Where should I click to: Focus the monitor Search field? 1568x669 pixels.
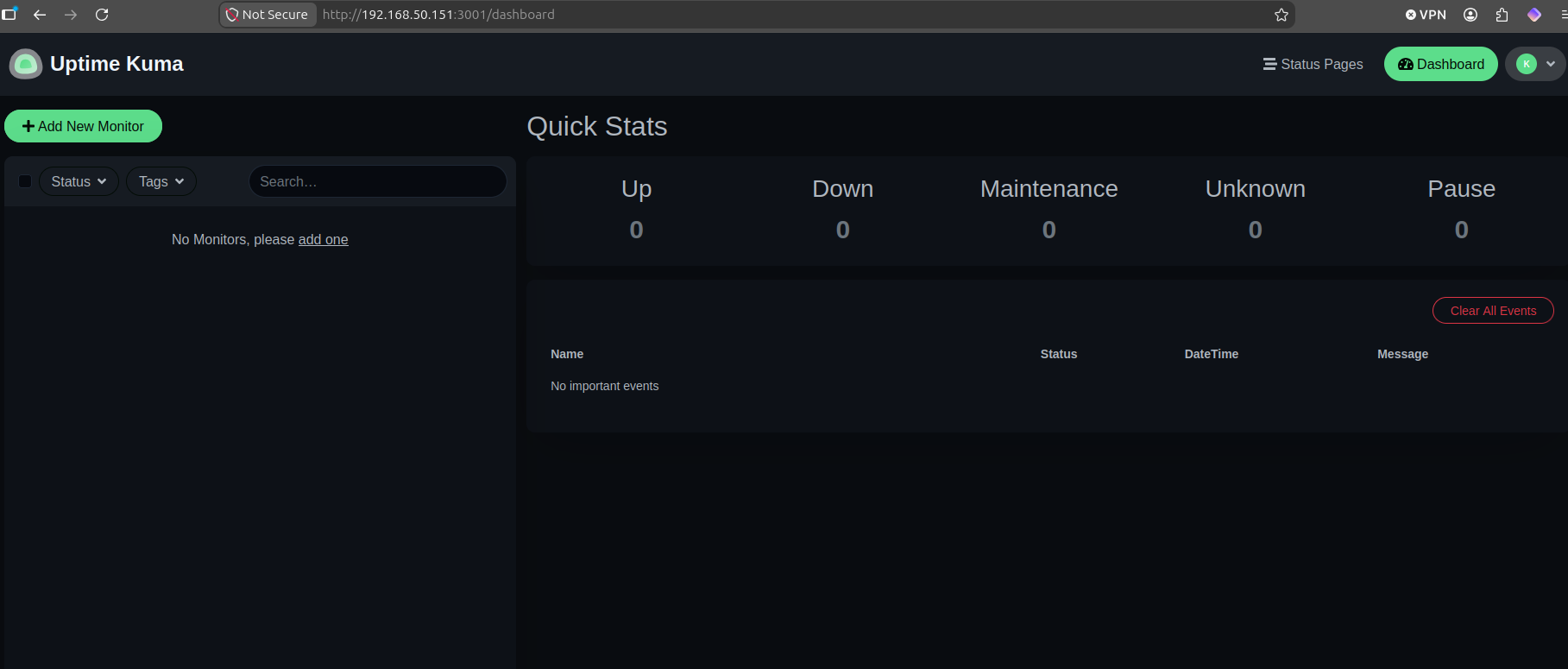tap(378, 181)
